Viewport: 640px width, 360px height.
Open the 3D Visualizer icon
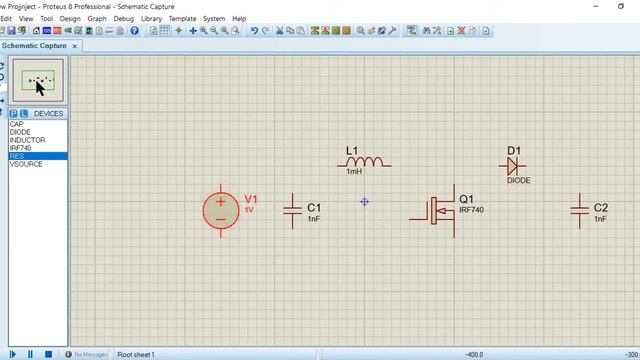pos(68,31)
